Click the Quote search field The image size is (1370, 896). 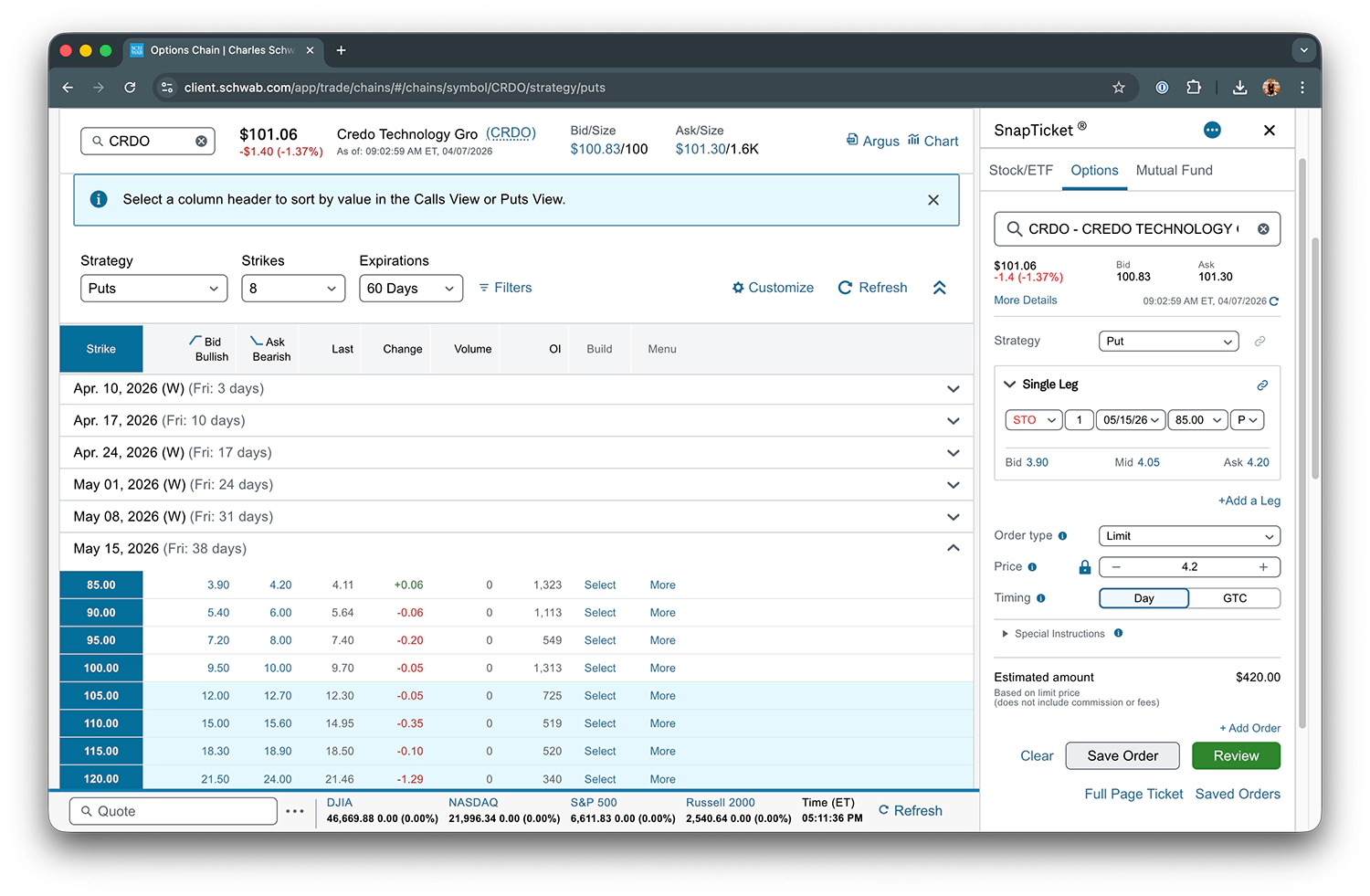(x=174, y=811)
